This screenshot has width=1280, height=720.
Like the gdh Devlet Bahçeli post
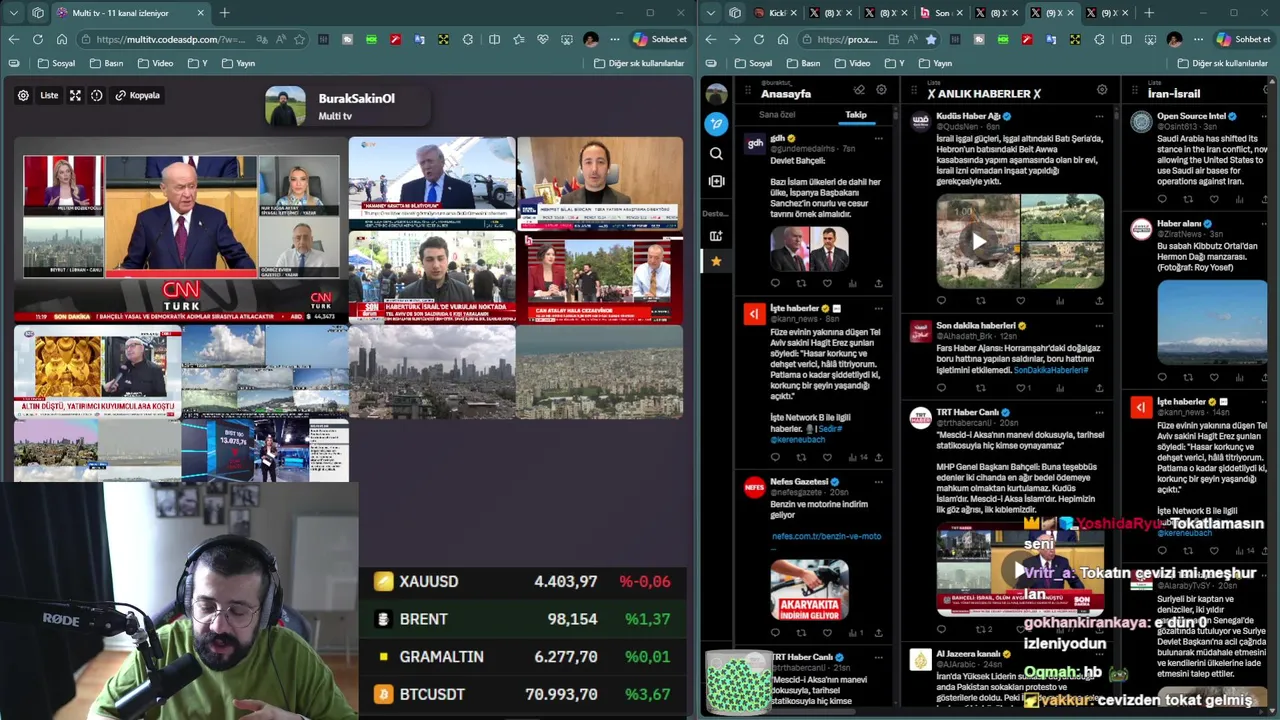click(x=827, y=283)
